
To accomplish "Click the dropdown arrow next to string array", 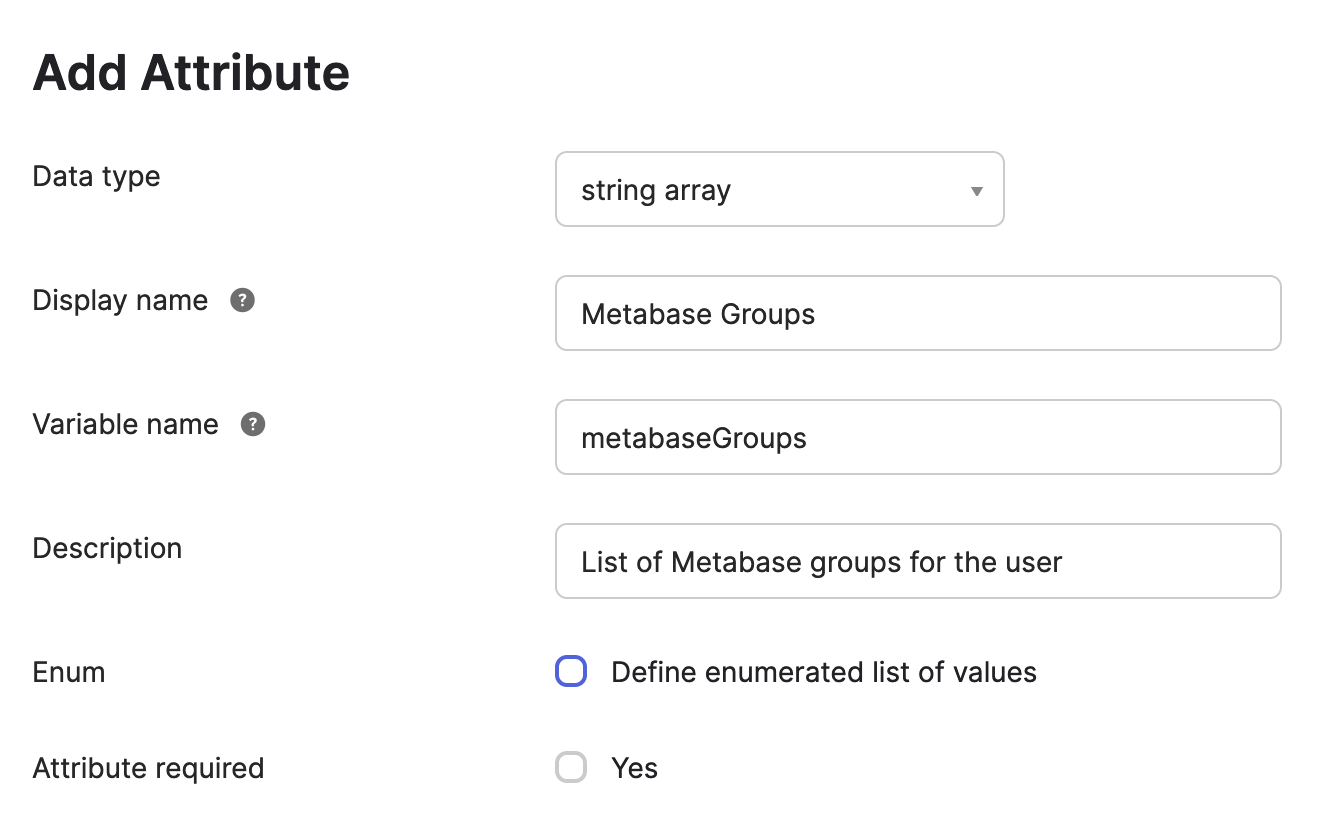I will coord(975,189).
